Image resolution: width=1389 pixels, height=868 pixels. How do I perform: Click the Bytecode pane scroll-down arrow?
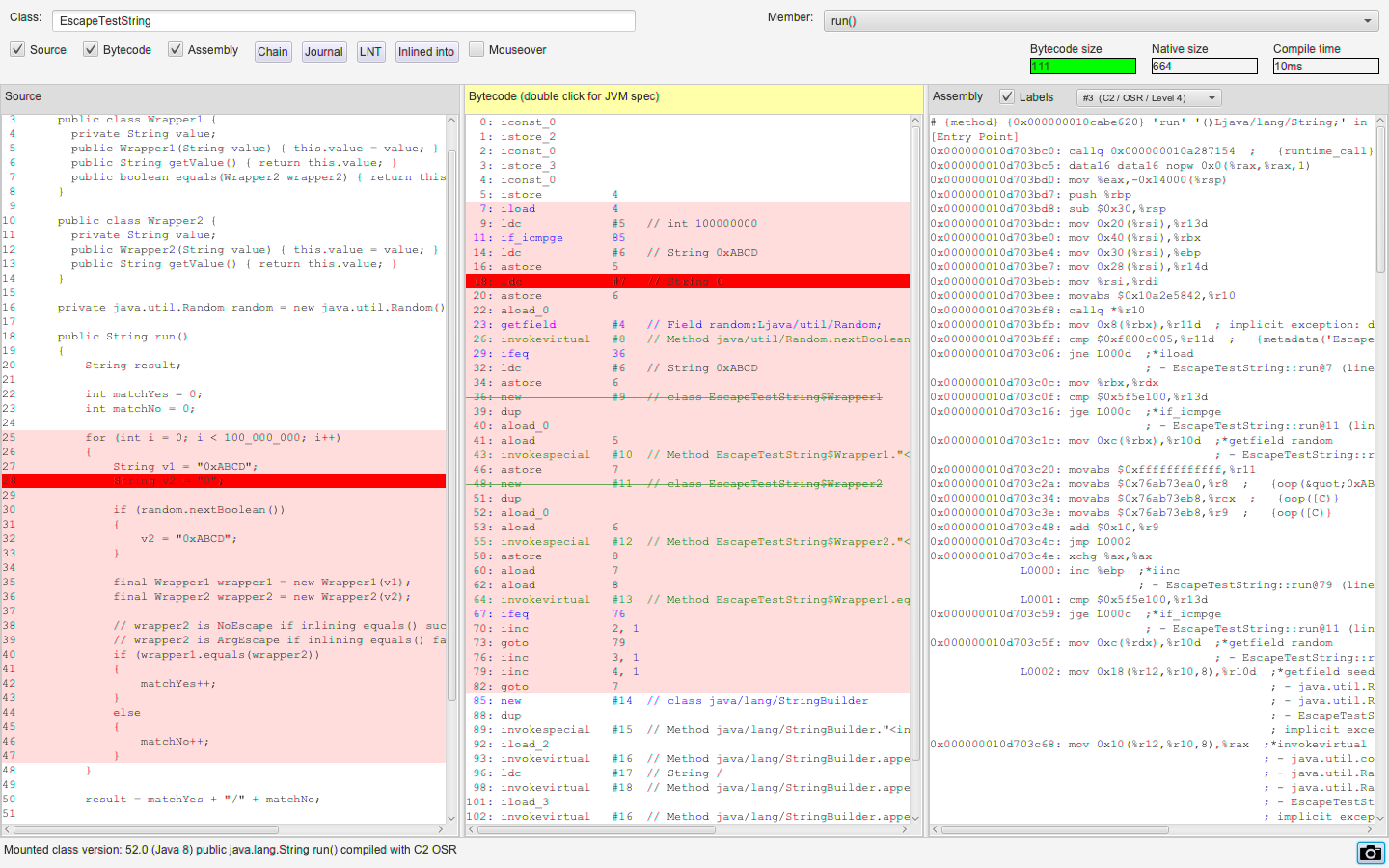point(915,818)
